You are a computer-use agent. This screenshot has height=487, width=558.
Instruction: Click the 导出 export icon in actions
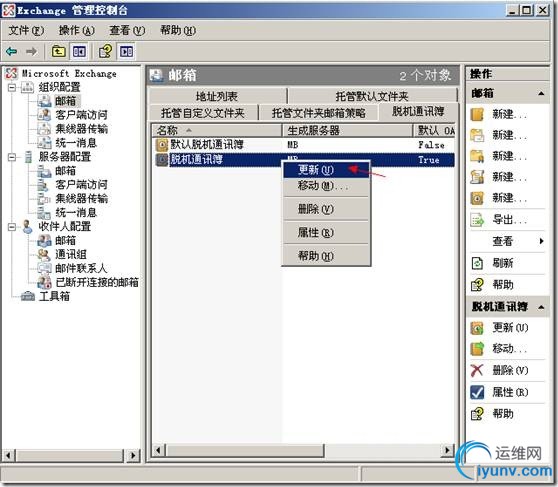pos(477,220)
